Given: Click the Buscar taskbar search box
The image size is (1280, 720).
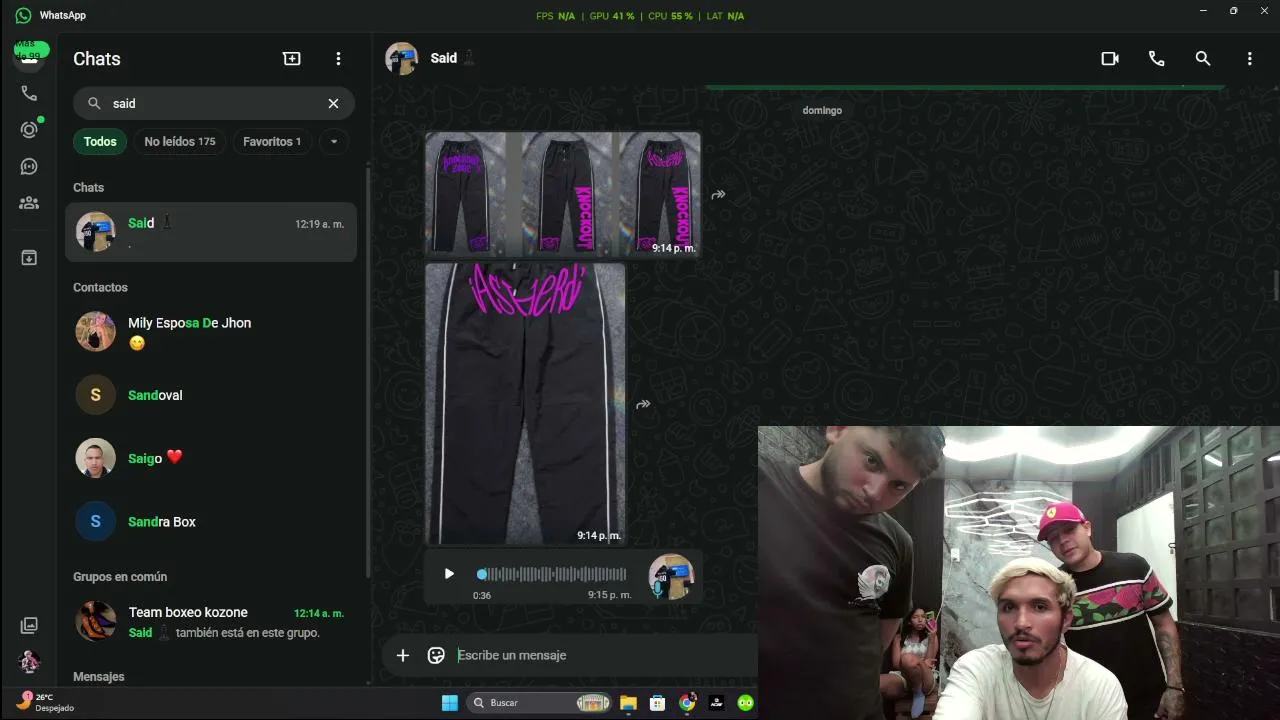Looking at the screenshot, I should pyautogui.click(x=540, y=703).
